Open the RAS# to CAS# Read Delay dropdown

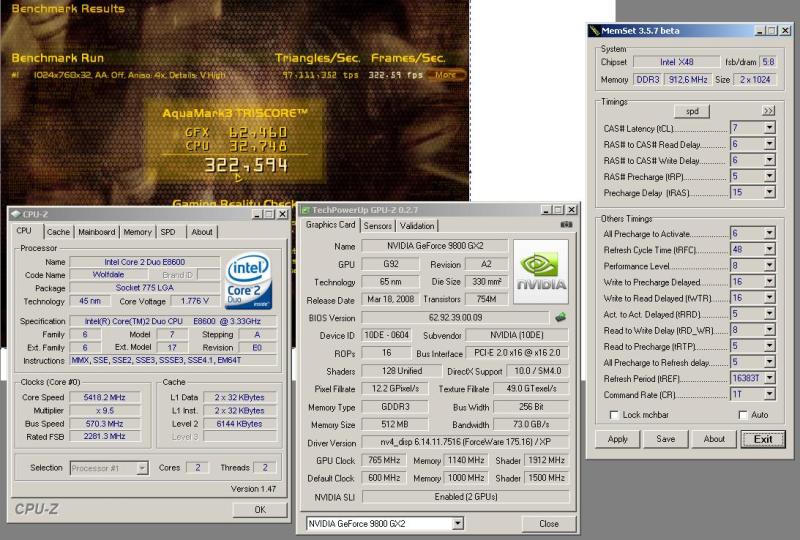769,144
